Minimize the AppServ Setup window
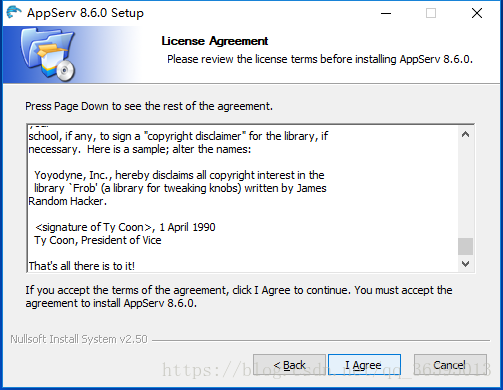Image resolution: width=503 pixels, height=390 pixels. tap(386, 13)
